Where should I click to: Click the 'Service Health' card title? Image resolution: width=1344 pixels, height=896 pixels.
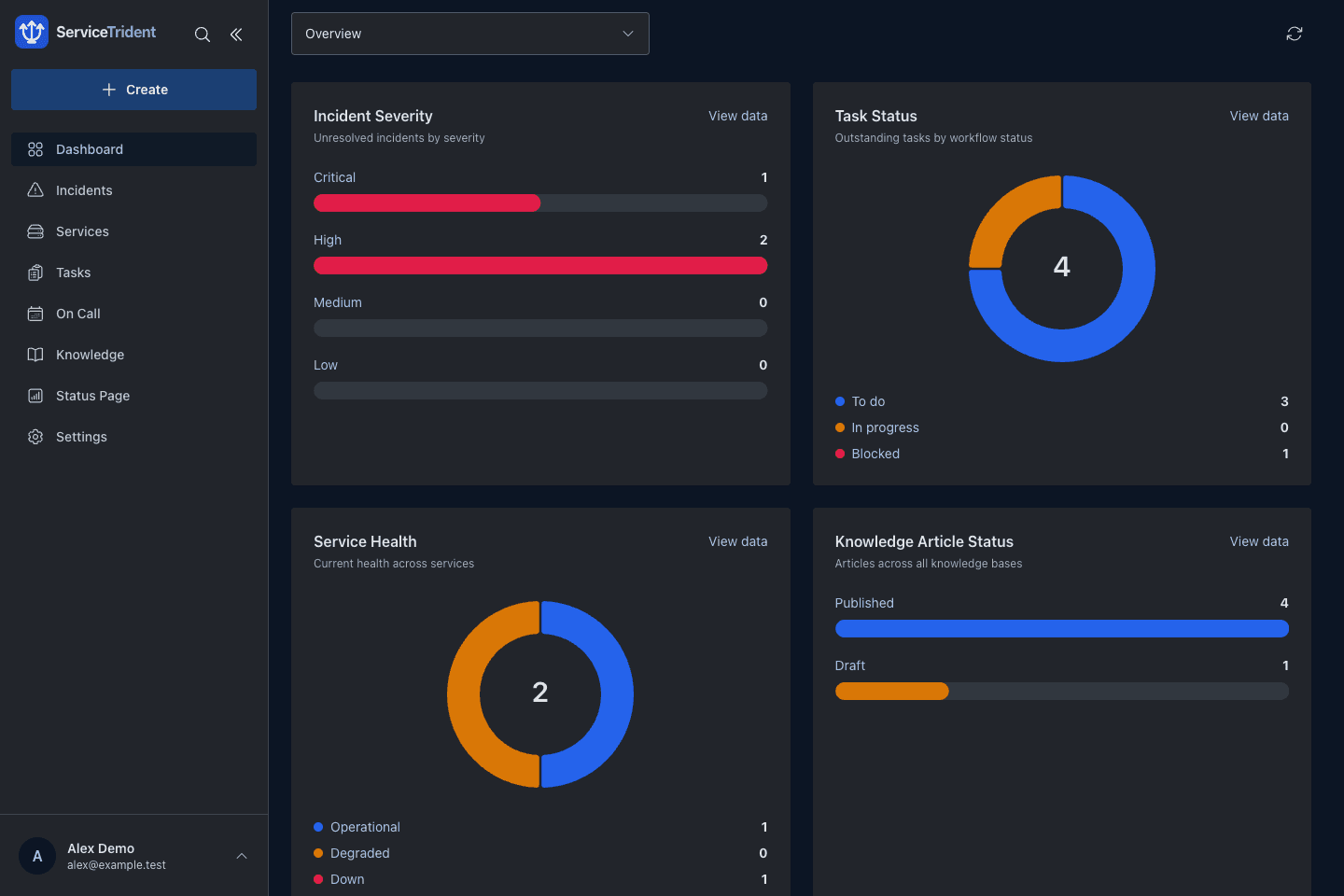click(x=365, y=541)
